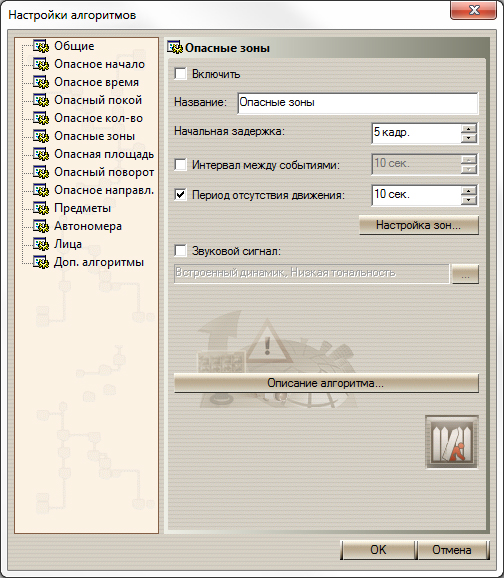Click the icon beside Предметы

[41, 208]
